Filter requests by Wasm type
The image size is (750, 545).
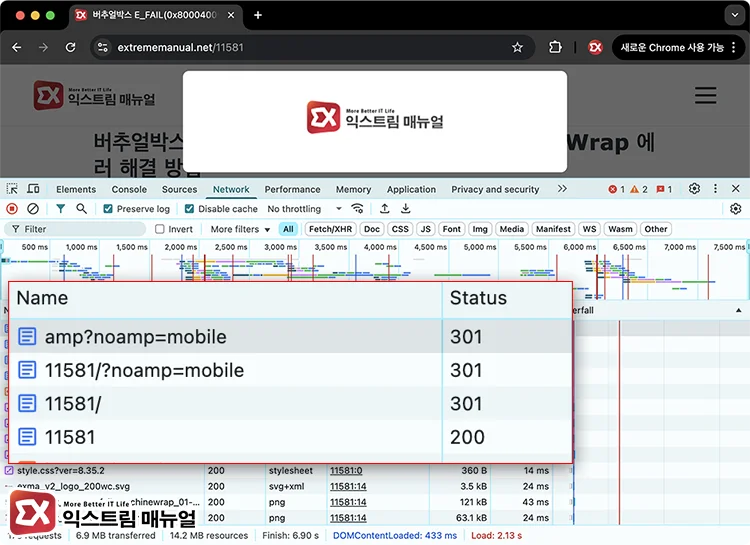pyautogui.click(x=620, y=229)
